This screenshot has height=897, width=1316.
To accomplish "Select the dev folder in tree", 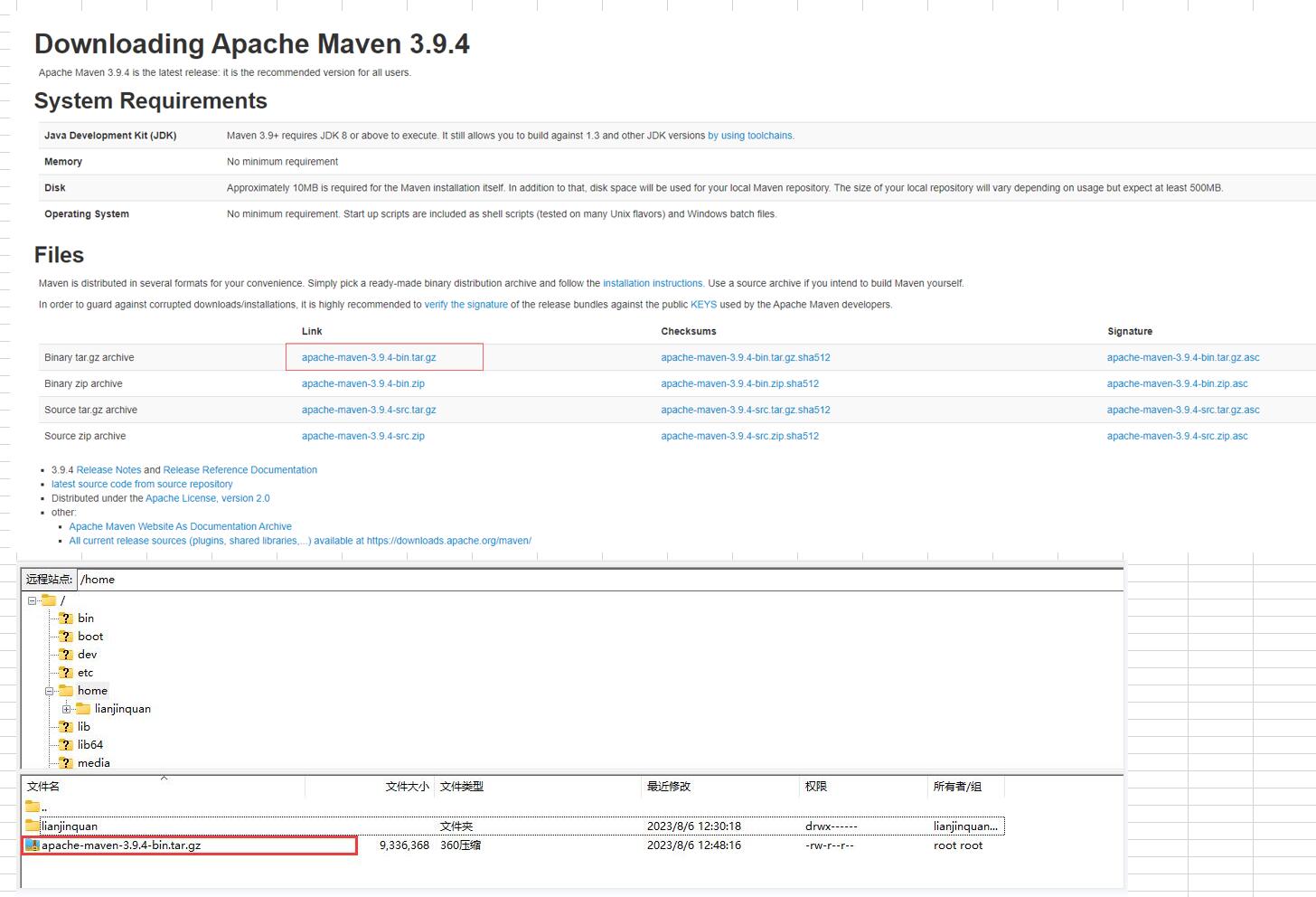I will [87, 655].
